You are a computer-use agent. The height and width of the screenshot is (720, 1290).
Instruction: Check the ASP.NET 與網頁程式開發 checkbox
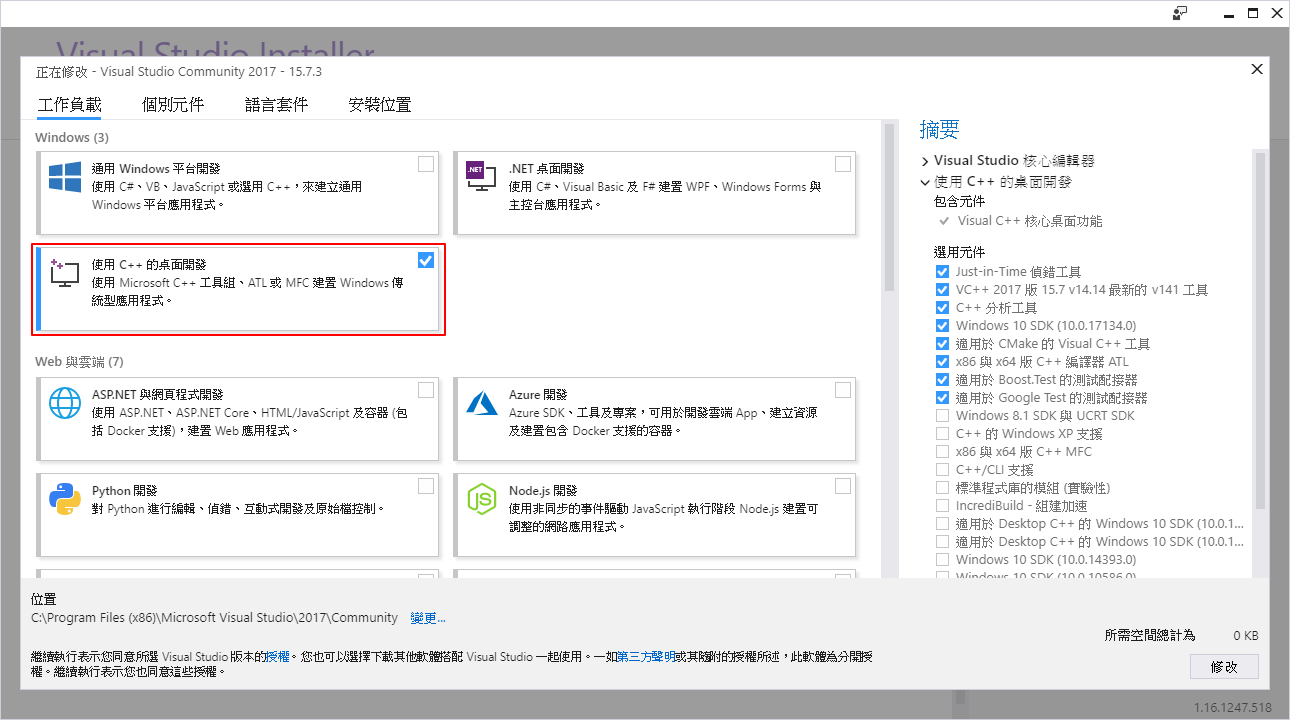point(426,390)
